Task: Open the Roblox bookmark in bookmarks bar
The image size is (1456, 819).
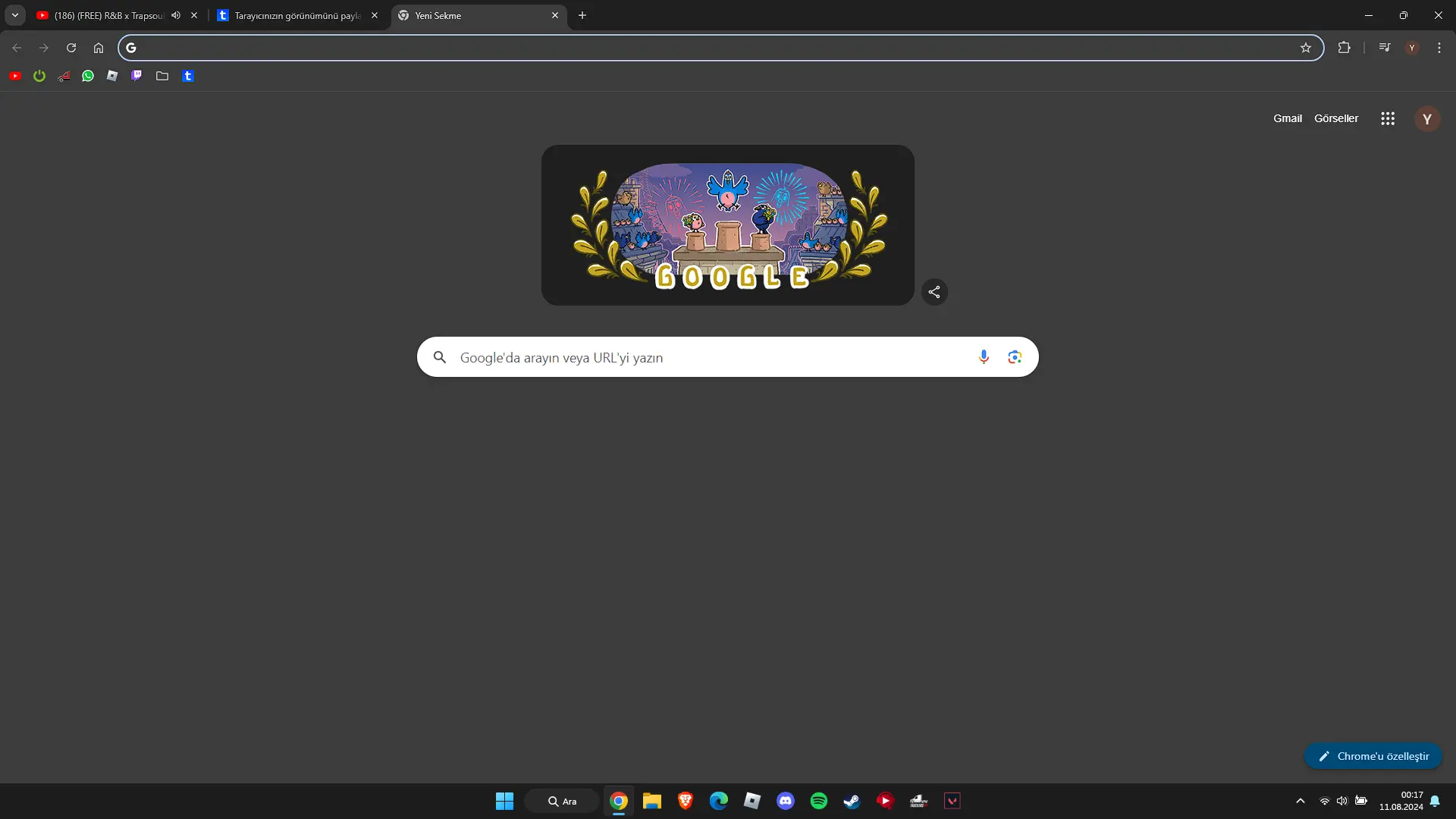Action: pyautogui.click(x=112, y=76)
